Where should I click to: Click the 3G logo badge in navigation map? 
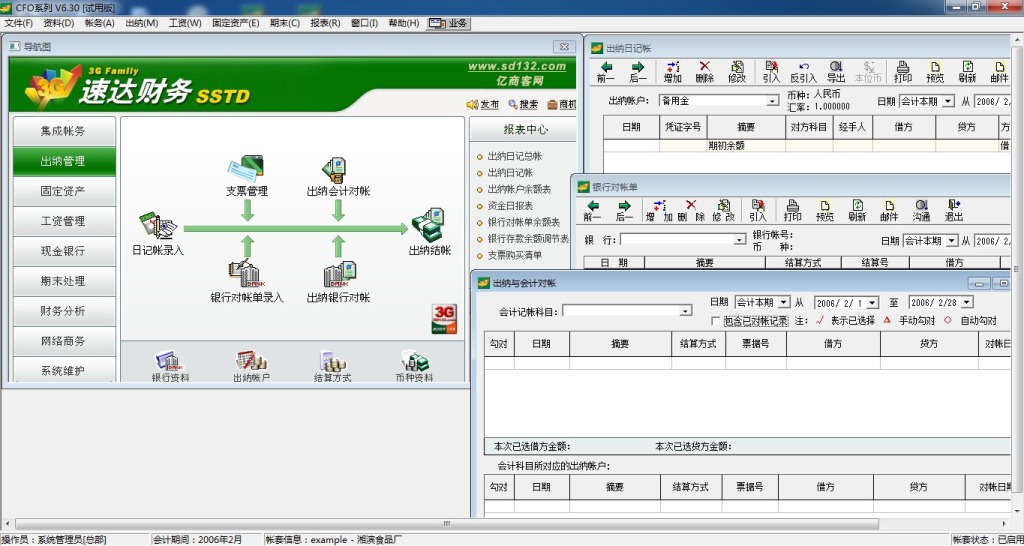point(445,319)
